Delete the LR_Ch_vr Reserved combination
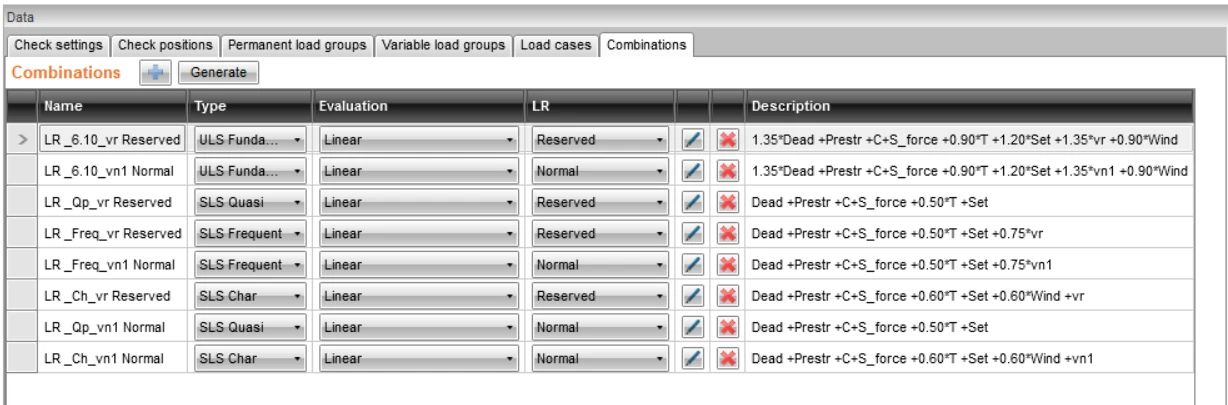Image resolution: width=1228 pixels, height=405 pixels. coord(726,296)
